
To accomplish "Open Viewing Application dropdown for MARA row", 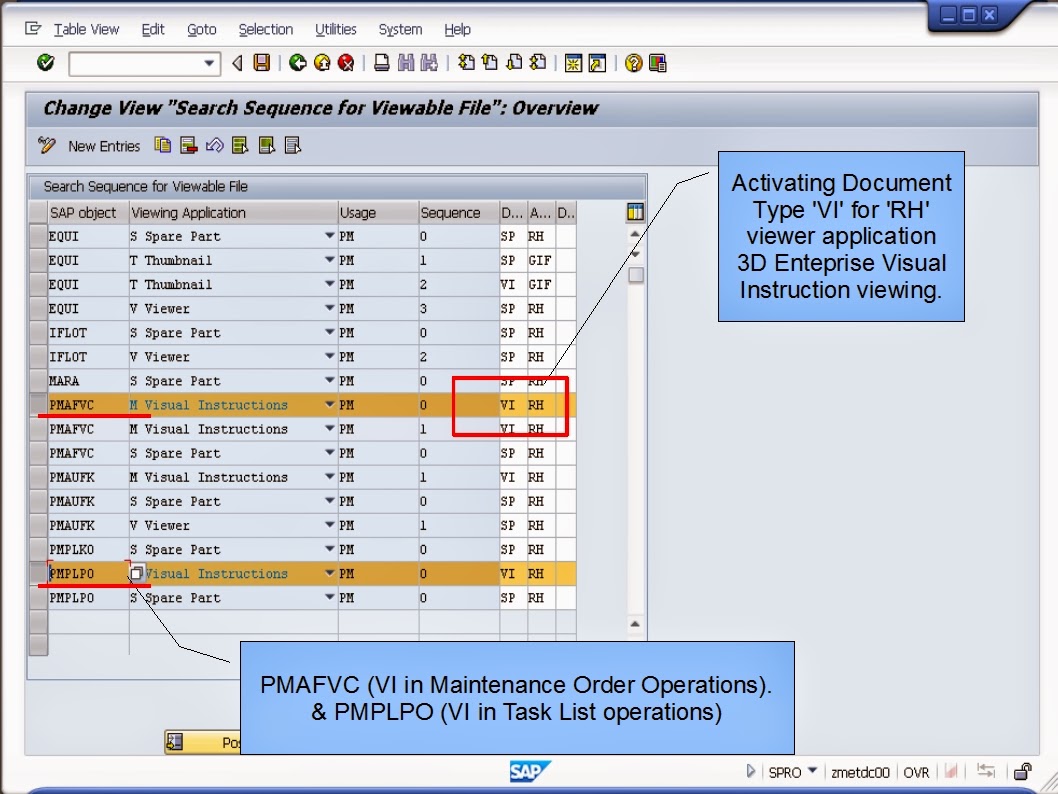I will [x=330, y=380].
